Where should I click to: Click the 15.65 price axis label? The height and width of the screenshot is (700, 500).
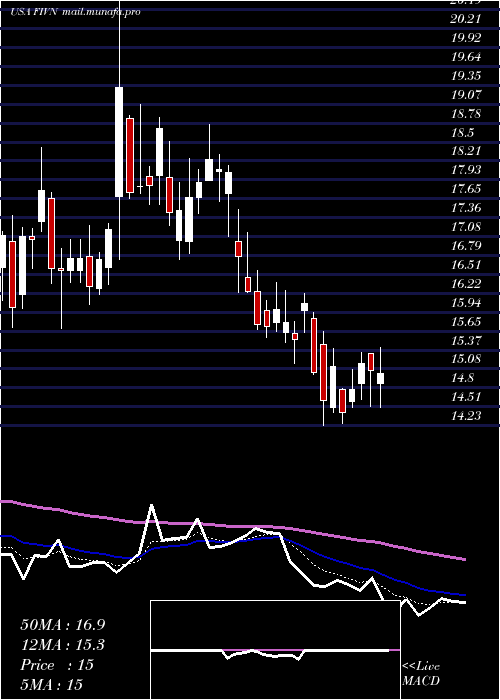pyautogui.click(x=466, y=321)
